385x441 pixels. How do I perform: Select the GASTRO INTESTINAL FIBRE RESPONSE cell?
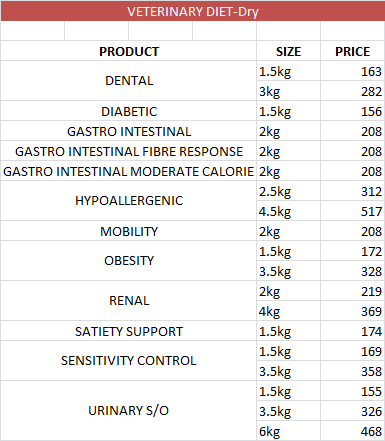pos(129,151)
